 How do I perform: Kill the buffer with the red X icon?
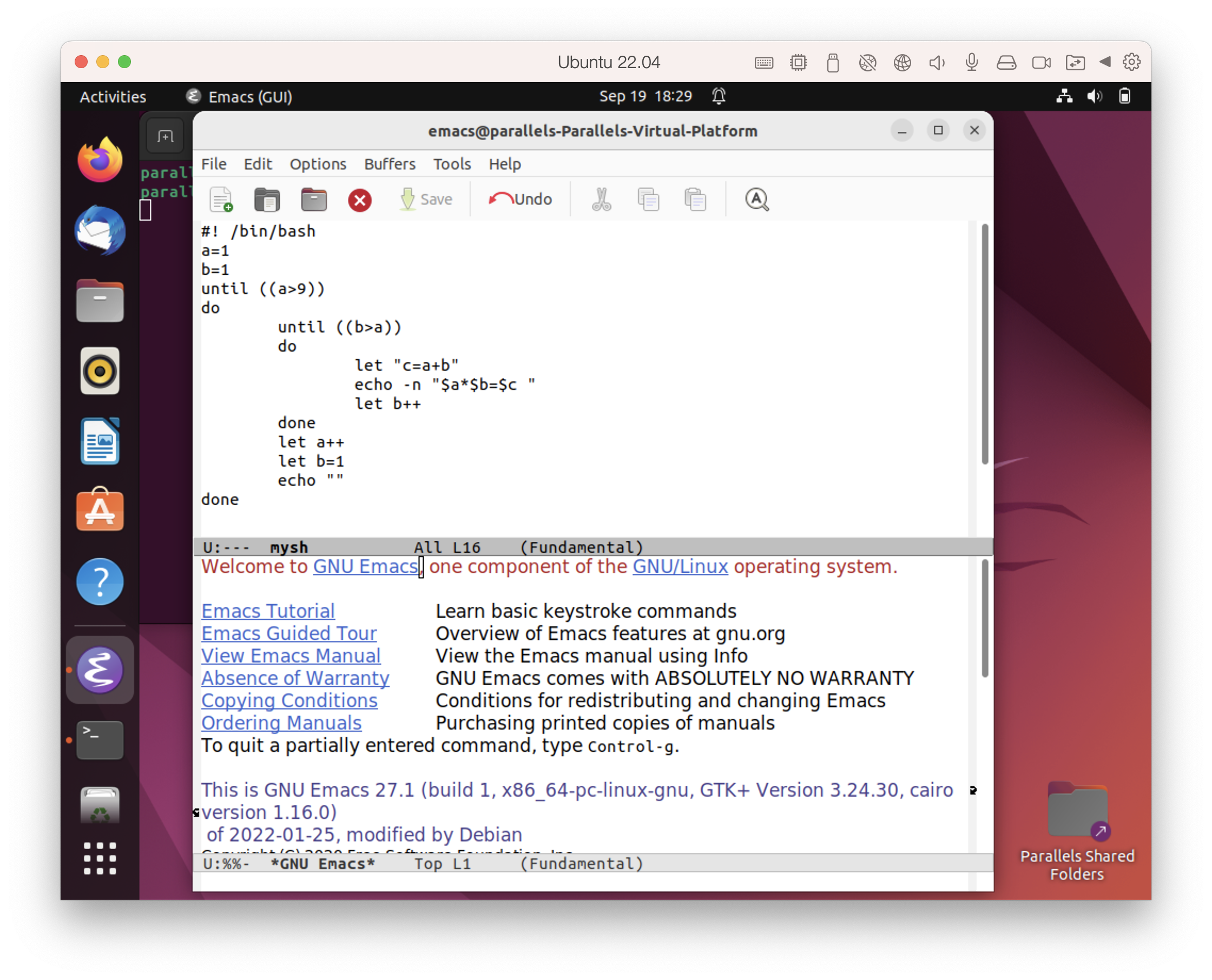pyautogui.click(x=360, y=200)
